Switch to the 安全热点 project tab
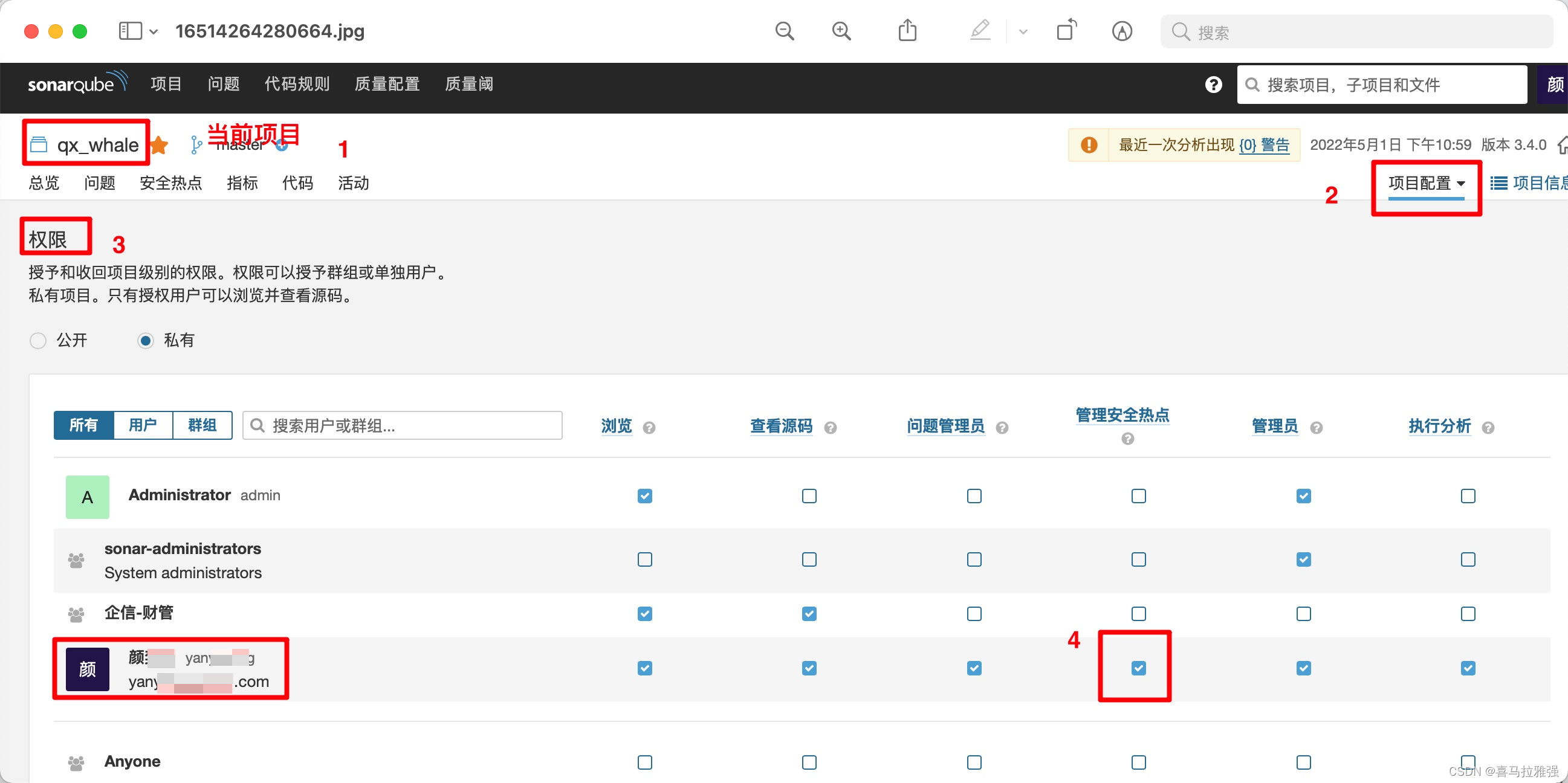This screenshot has height=783, width=1568. tap(170, 182)
